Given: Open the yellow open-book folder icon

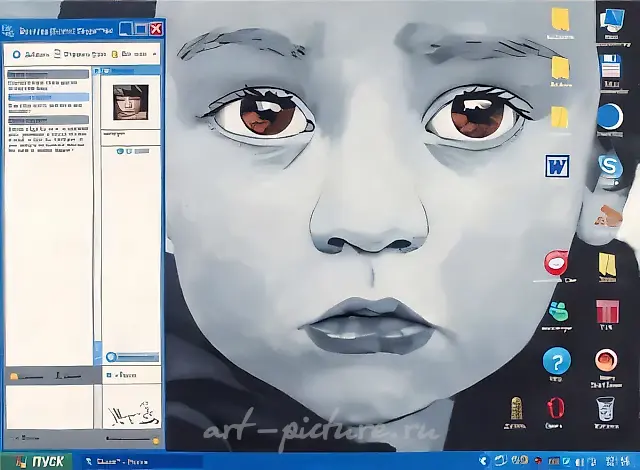Looking at the screenshot, I should coord(607,267).
